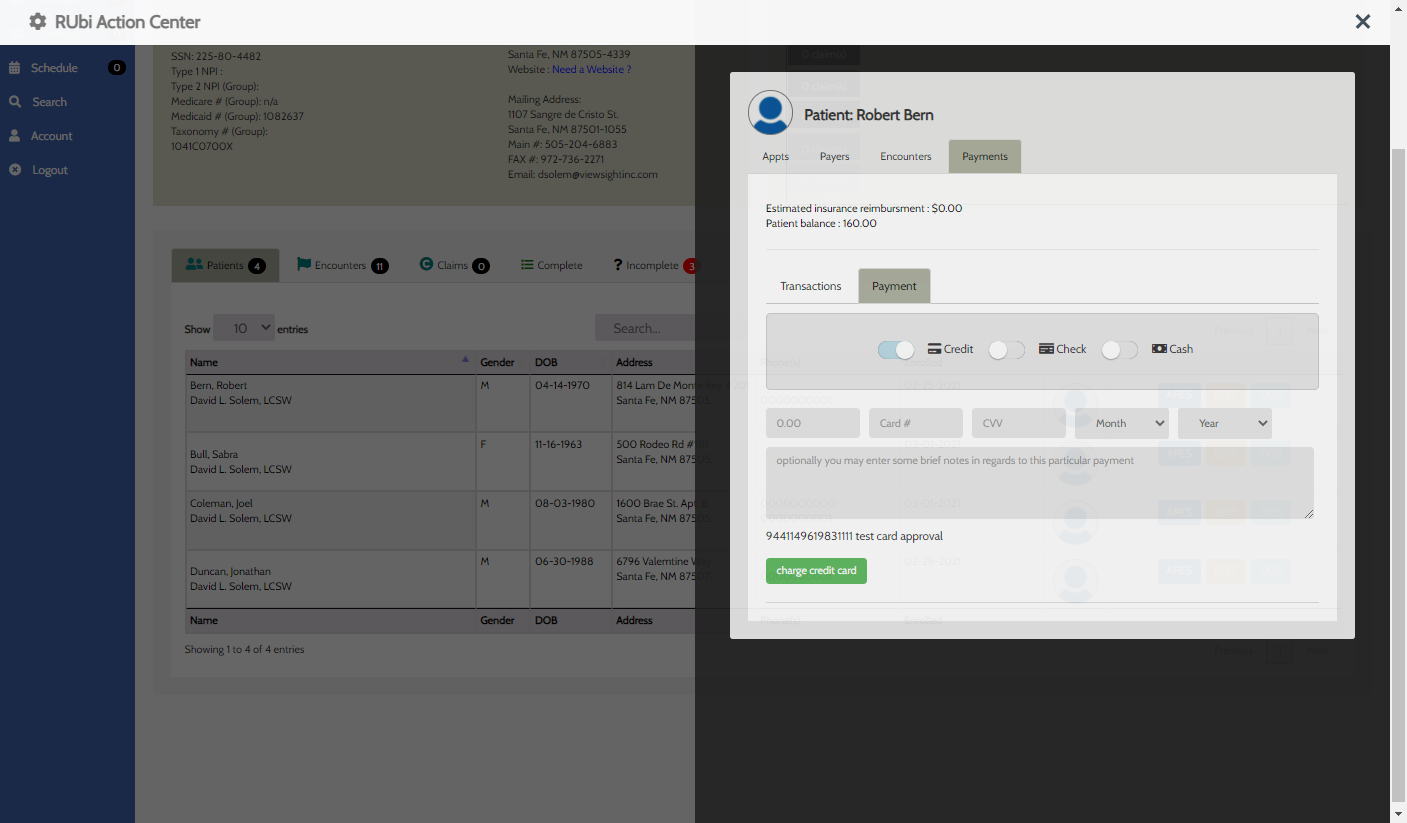The height and width of the screenshot is (823, 1407).
Task: Click the RUbi Action Center gear icon
Action: [38, 21]
